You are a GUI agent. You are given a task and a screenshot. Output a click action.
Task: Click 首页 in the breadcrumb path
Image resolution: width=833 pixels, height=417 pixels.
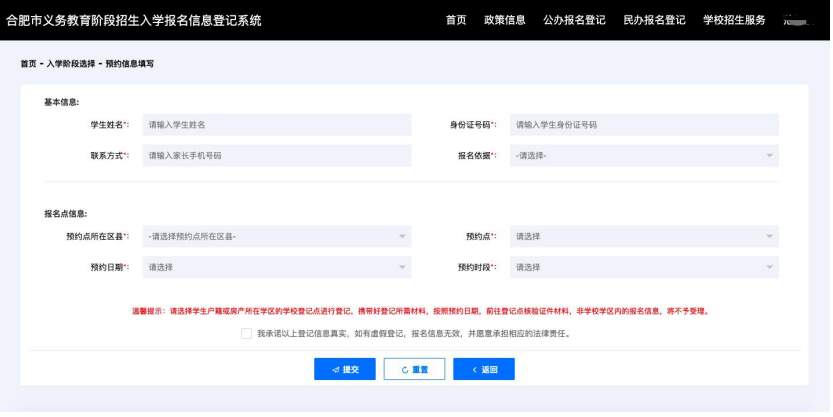pos(29,64)
